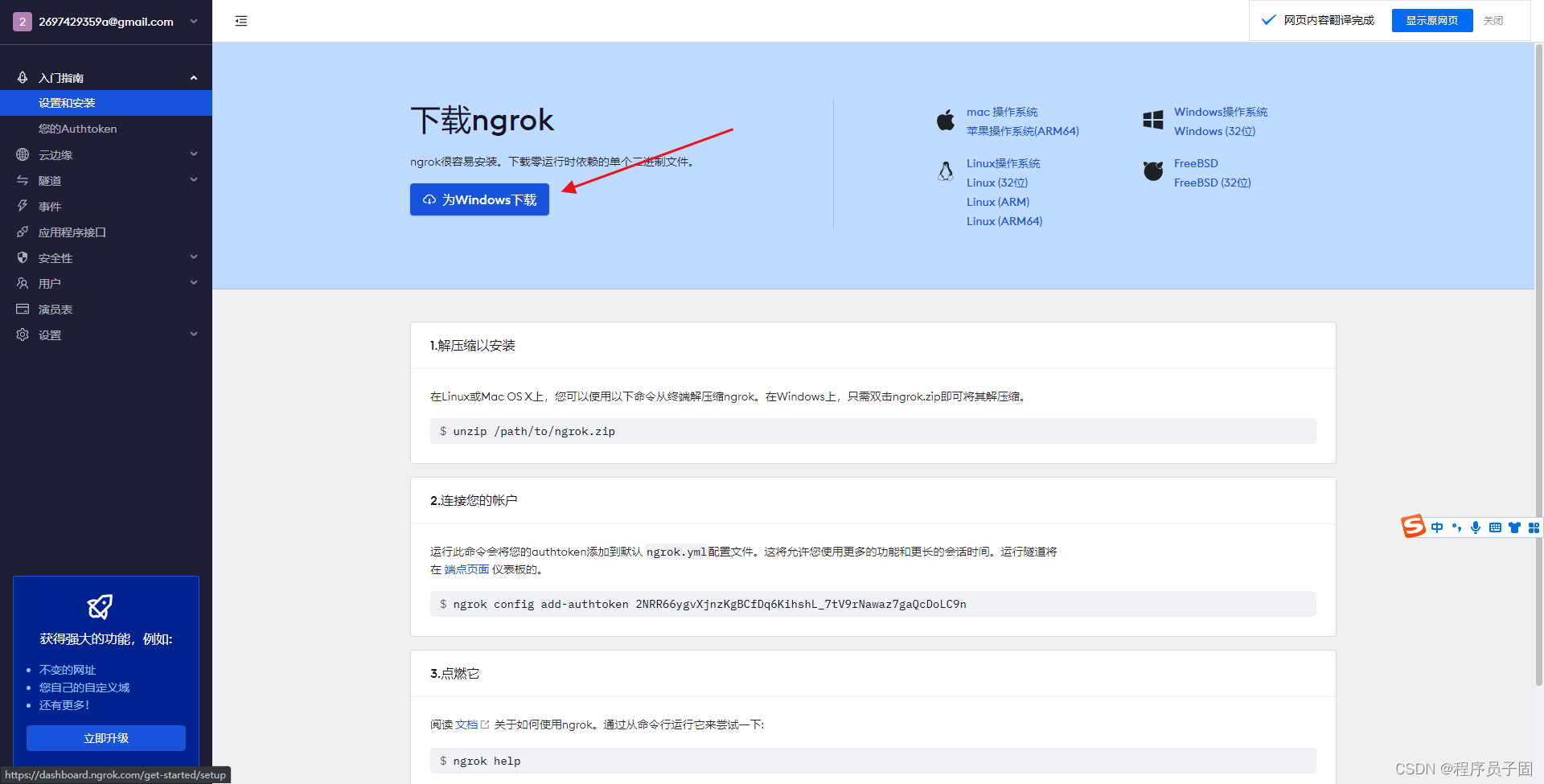Open the Sogou toolbox grid icon

[x=1534, y=527]
